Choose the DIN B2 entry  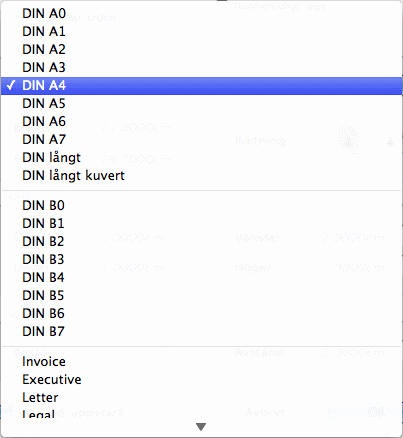coord(201,242)
